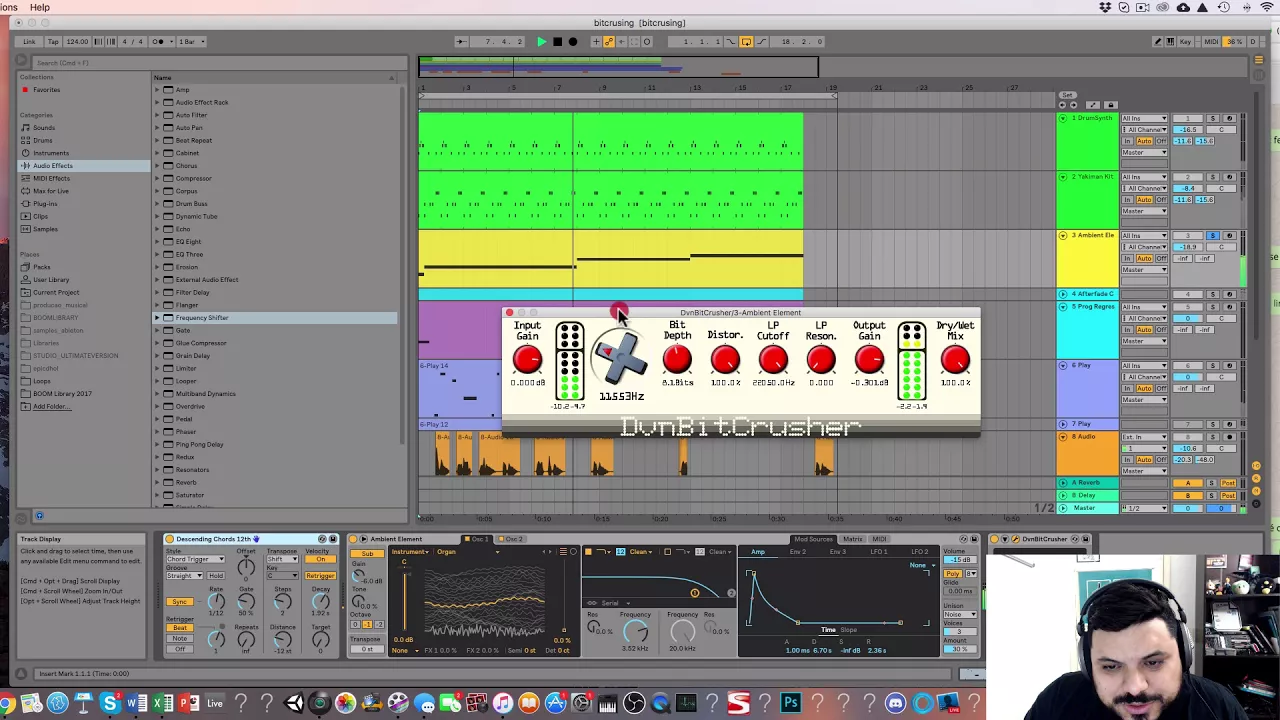Expand the Amp folder in browser
Viewport: 1280px width, 720px height.
pyautogui.click(x=158, y=90)
